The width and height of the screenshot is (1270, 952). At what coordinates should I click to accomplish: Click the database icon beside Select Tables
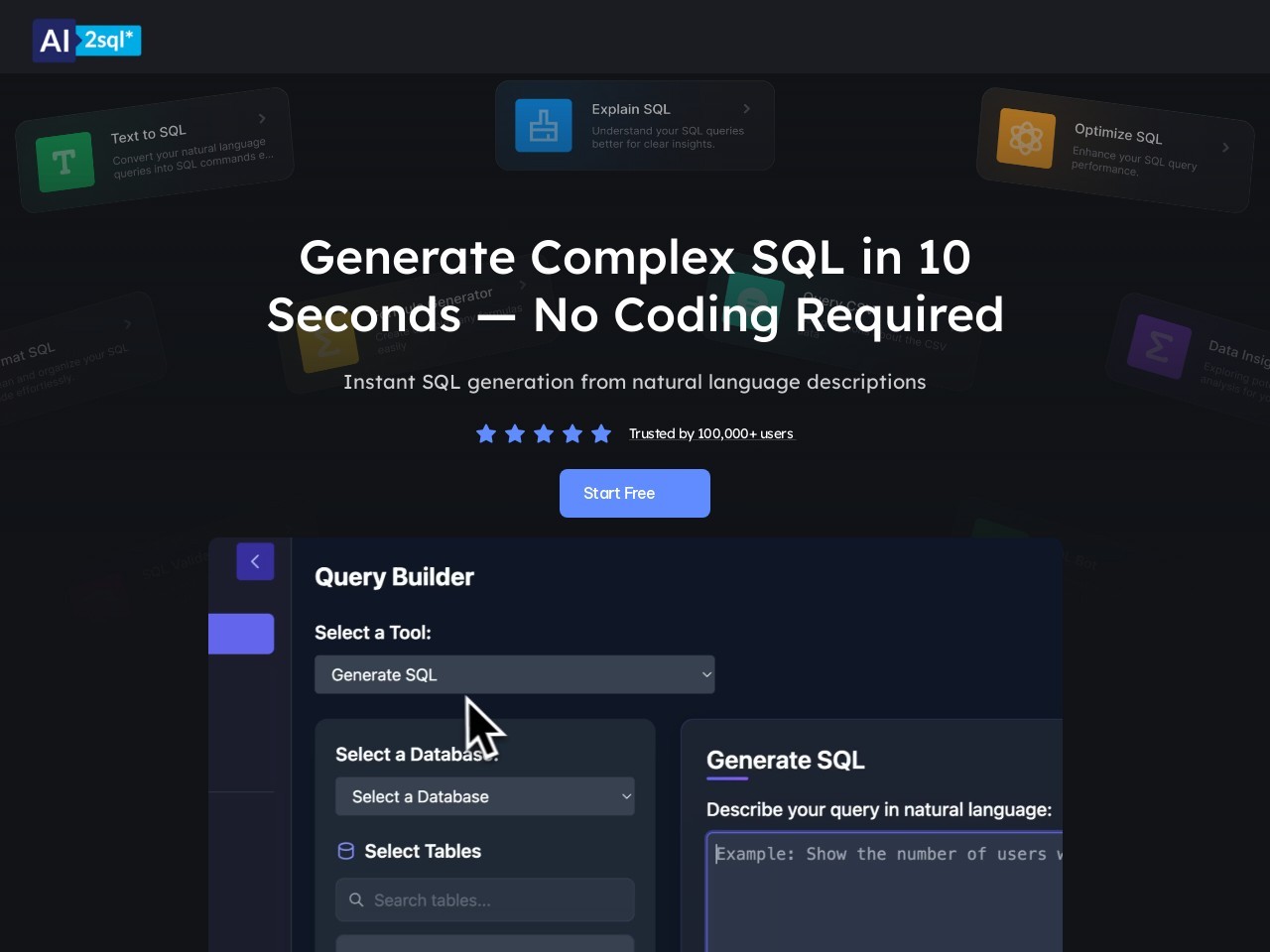pos(346,851)
